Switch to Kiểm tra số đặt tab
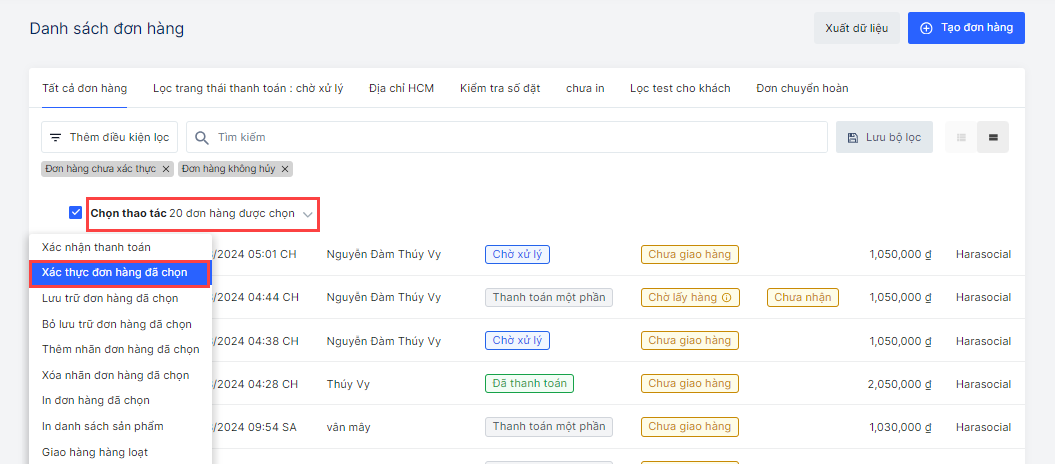Image resolution: width=1055 pixels, height=464 pixels. pos(500,88)
